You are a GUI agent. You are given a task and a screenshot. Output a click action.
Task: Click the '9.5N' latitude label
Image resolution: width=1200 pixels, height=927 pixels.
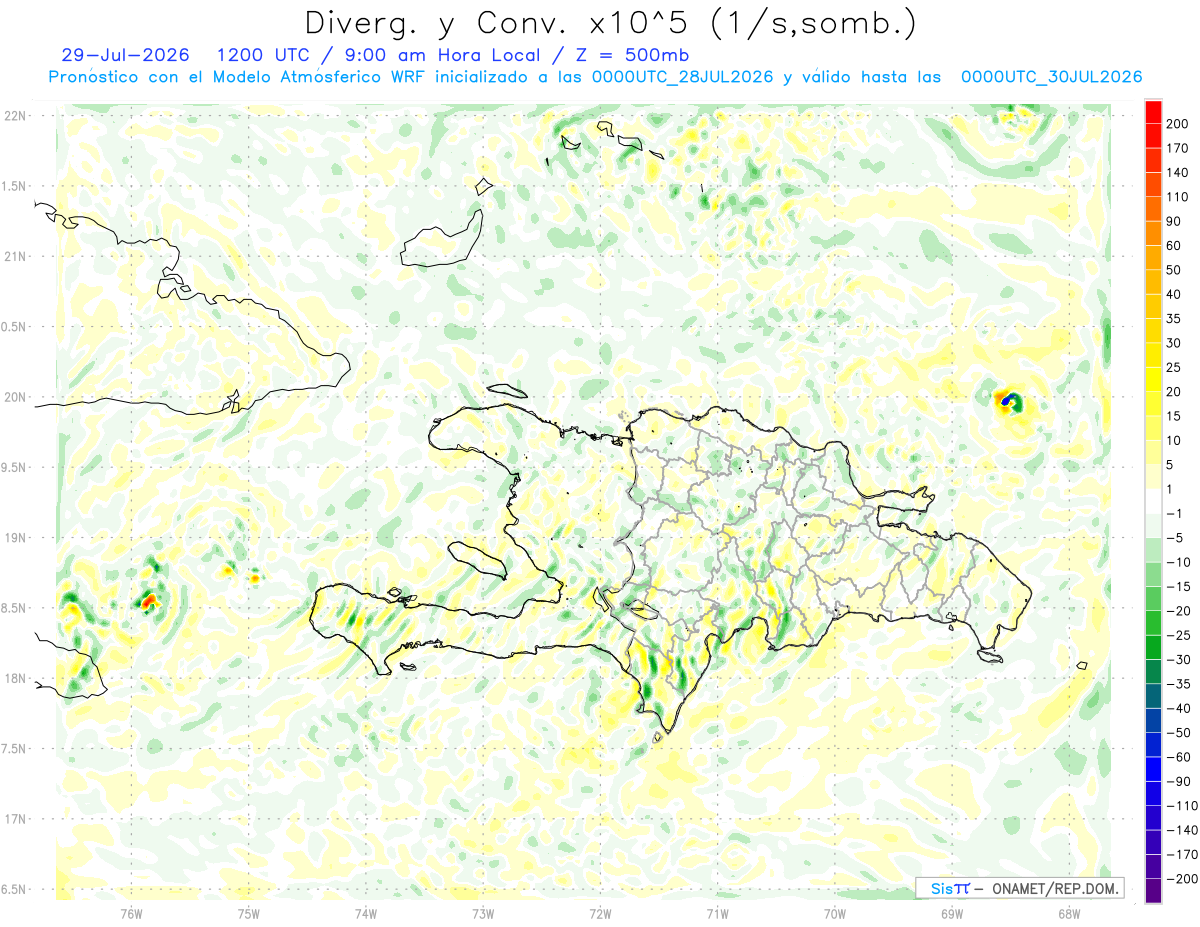(x=14, y=467)
